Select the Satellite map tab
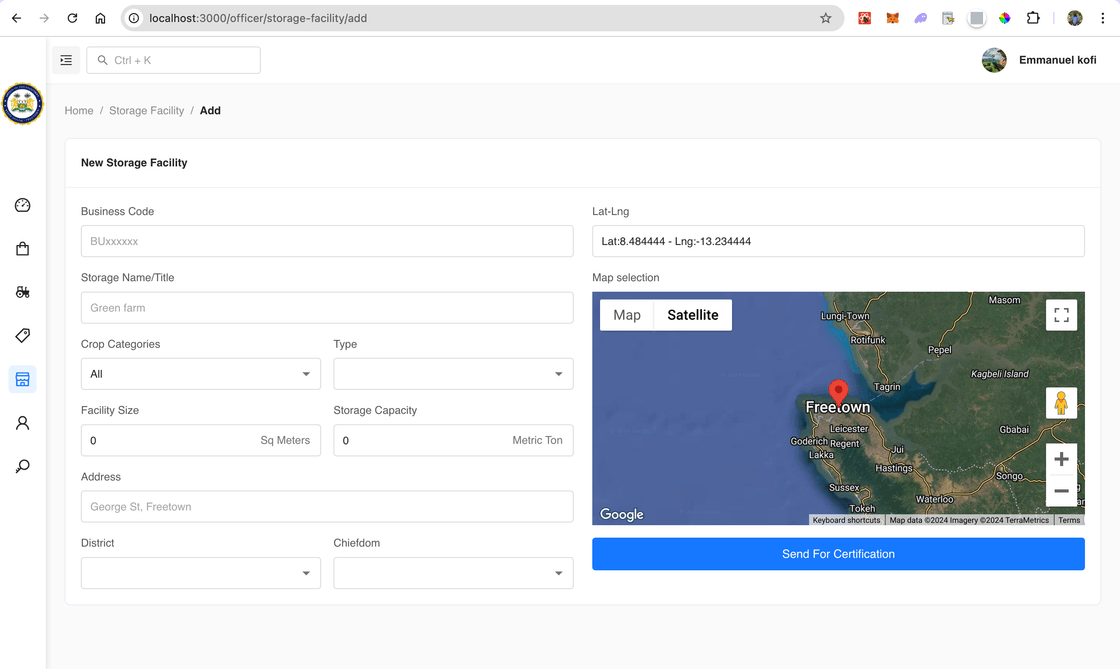Viewport: 1120px width, 669px height. coord(693,315)
